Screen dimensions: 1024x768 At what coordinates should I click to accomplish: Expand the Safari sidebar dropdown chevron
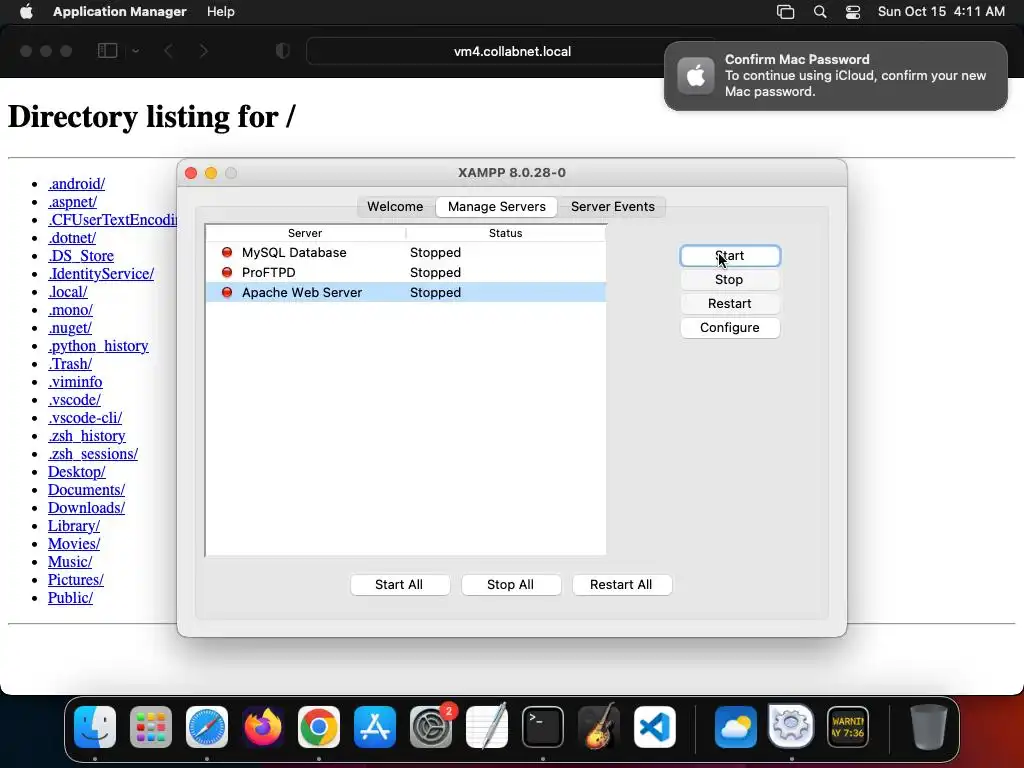coord(135,51)
